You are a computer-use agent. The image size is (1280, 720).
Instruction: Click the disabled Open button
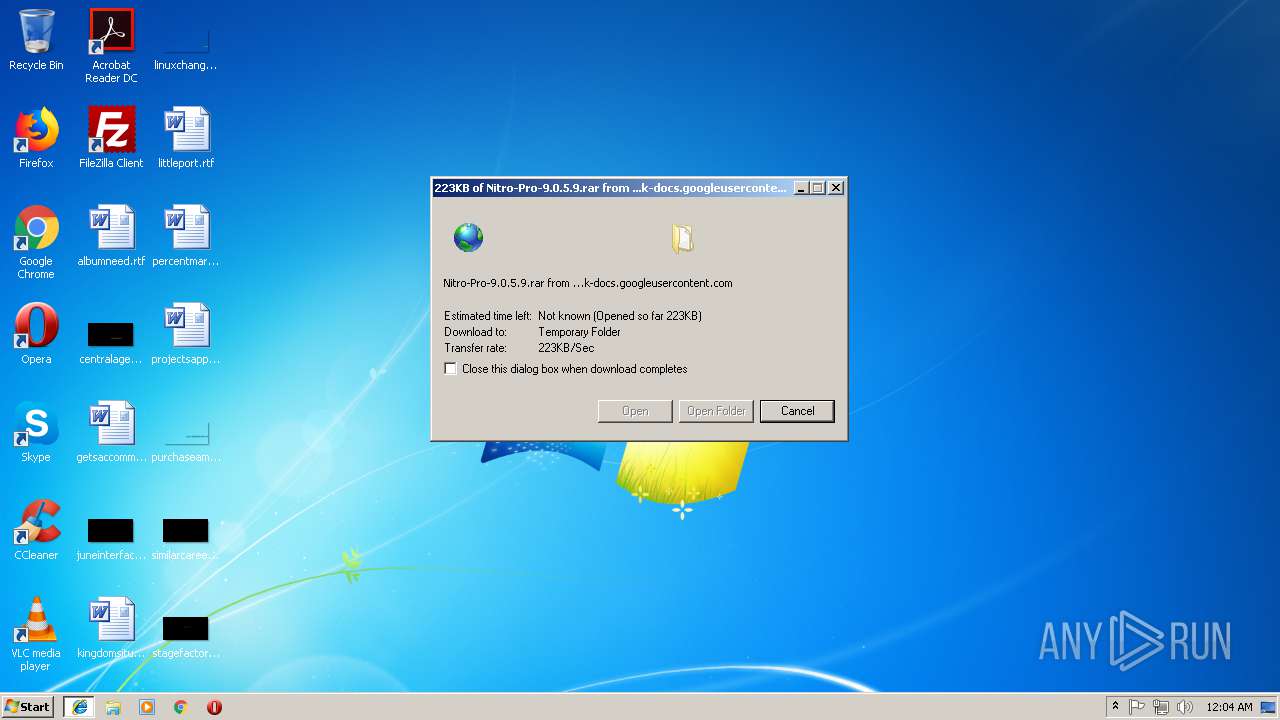[635, 411]
